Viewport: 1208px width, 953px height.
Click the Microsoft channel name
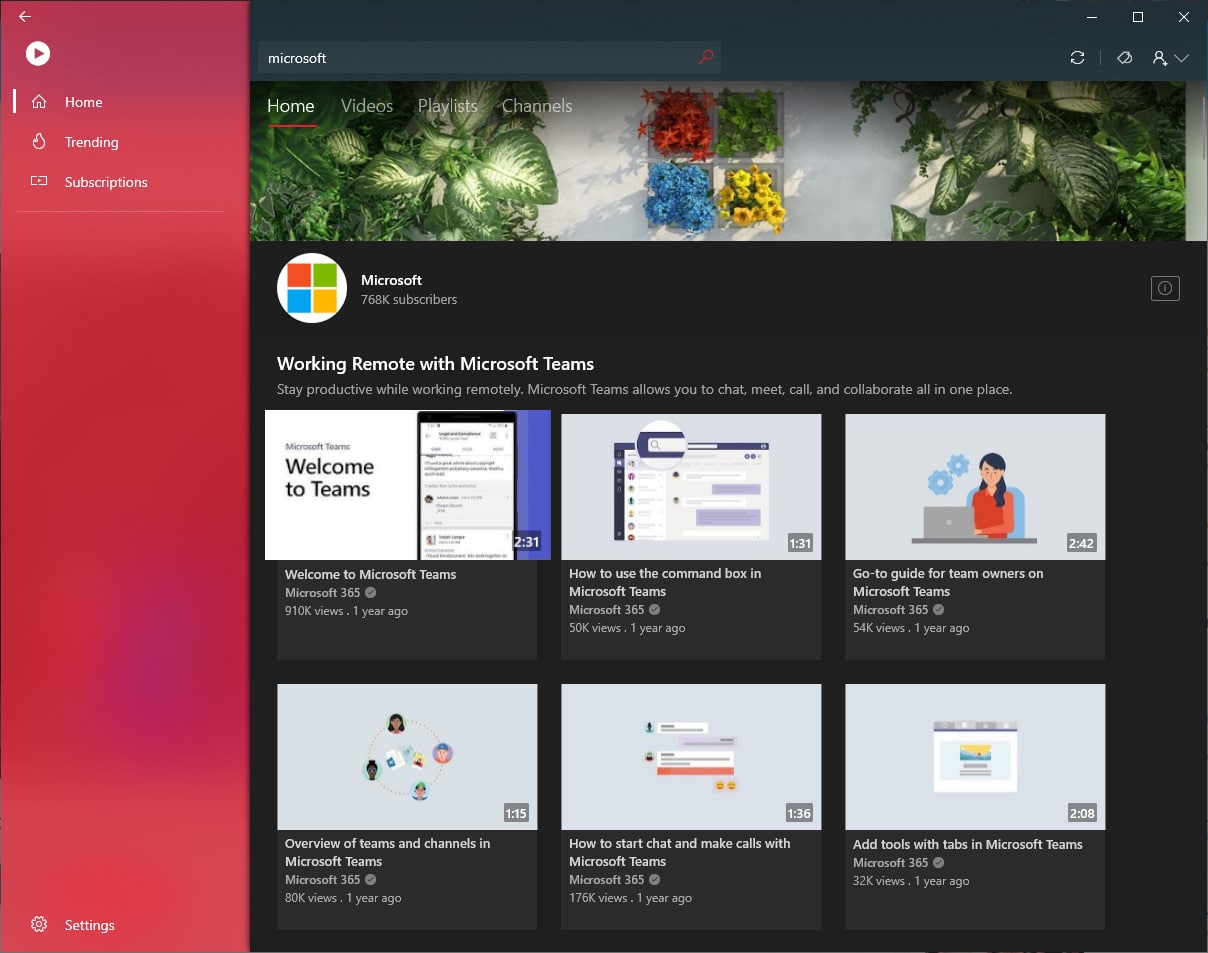tap(391, 280)
